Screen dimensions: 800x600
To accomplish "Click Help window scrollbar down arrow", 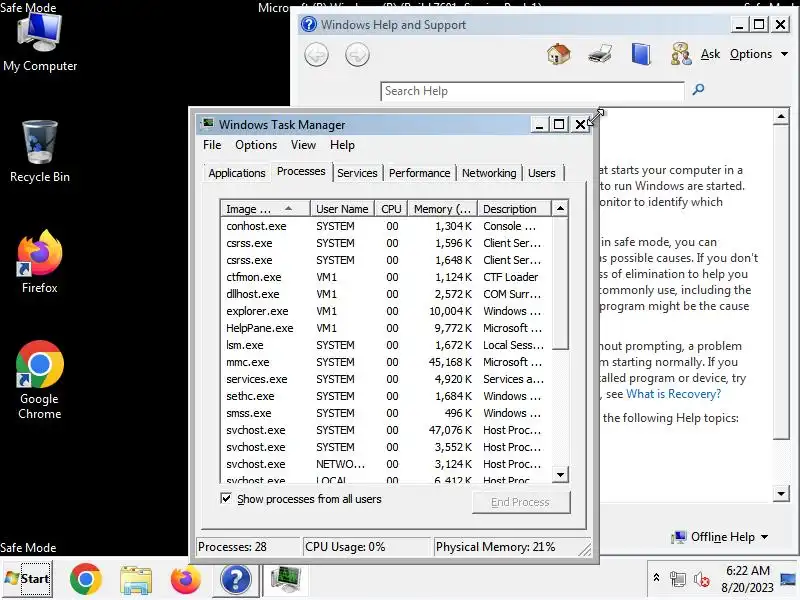I will tap(781, 493).
